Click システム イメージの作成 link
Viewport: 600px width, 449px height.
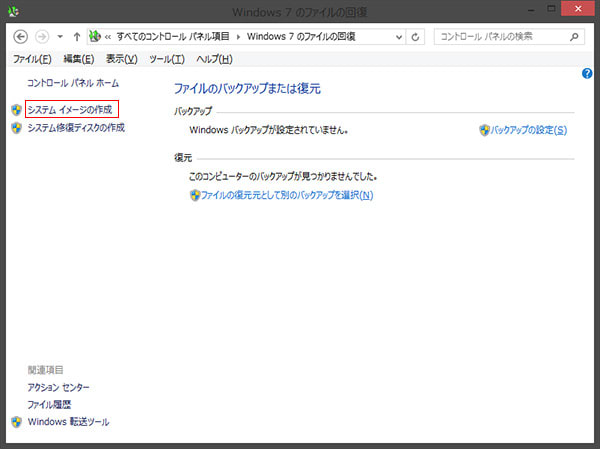coord(70,110)
